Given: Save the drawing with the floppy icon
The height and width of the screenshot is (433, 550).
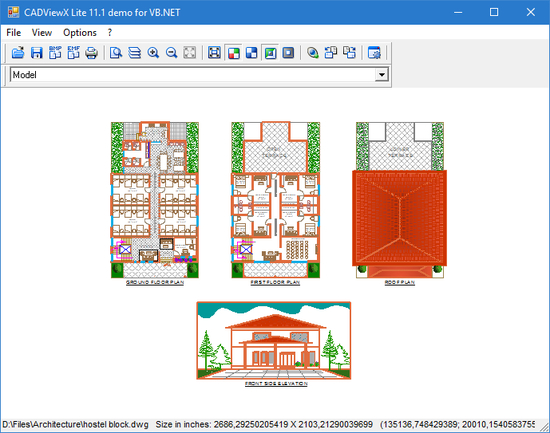Looking at the screenshot, I should point(36,53).
